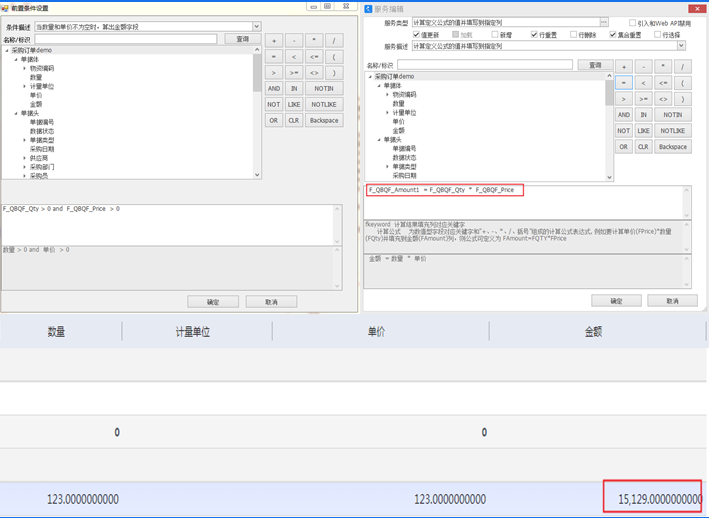This screenshot has width=709, height=518.
Task: Click the equals operator in precondition window
Action: click(x=274, y=57)
